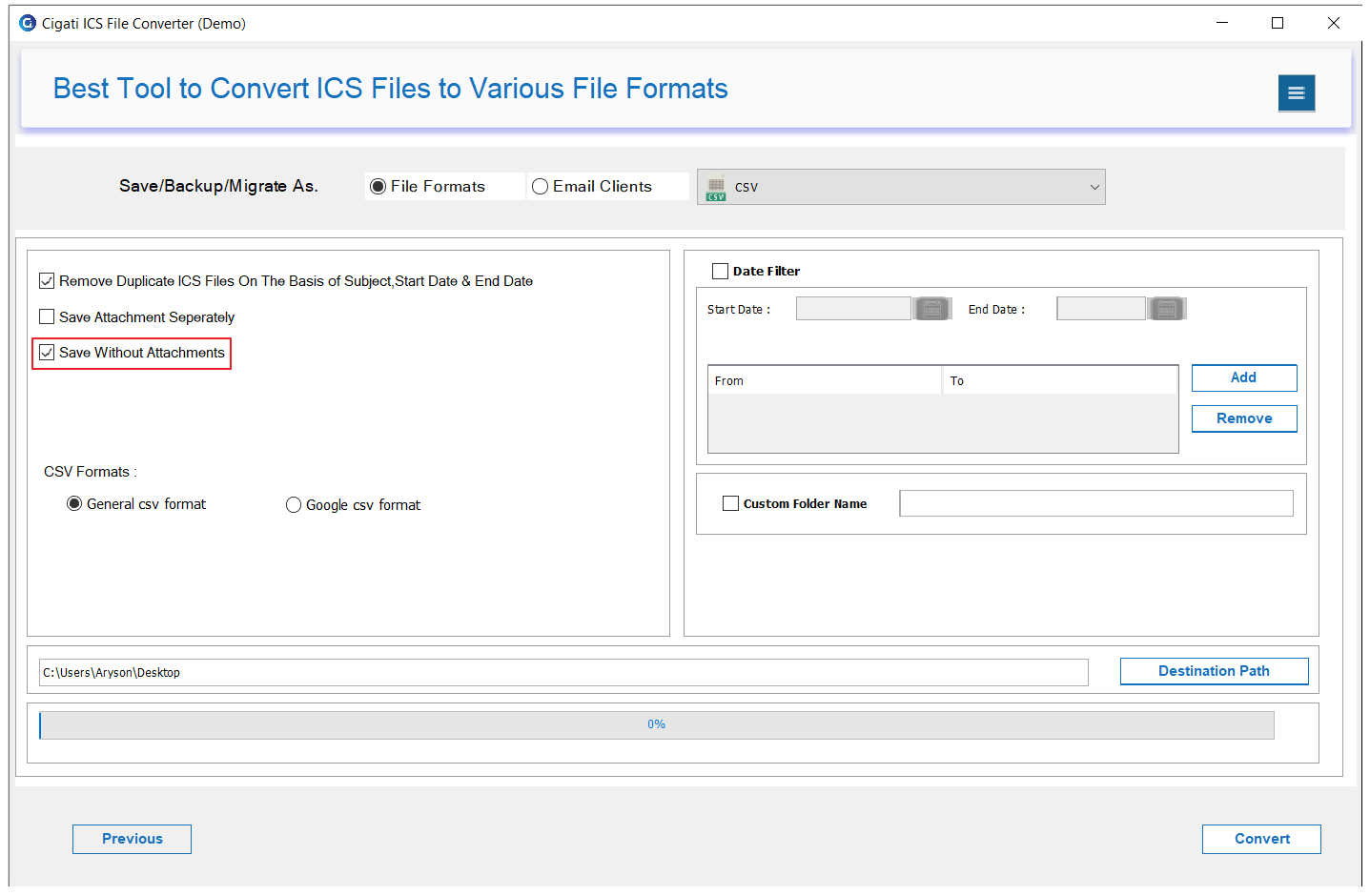Open the End Date calendar picker
1370x896 pixels.
1166,309
